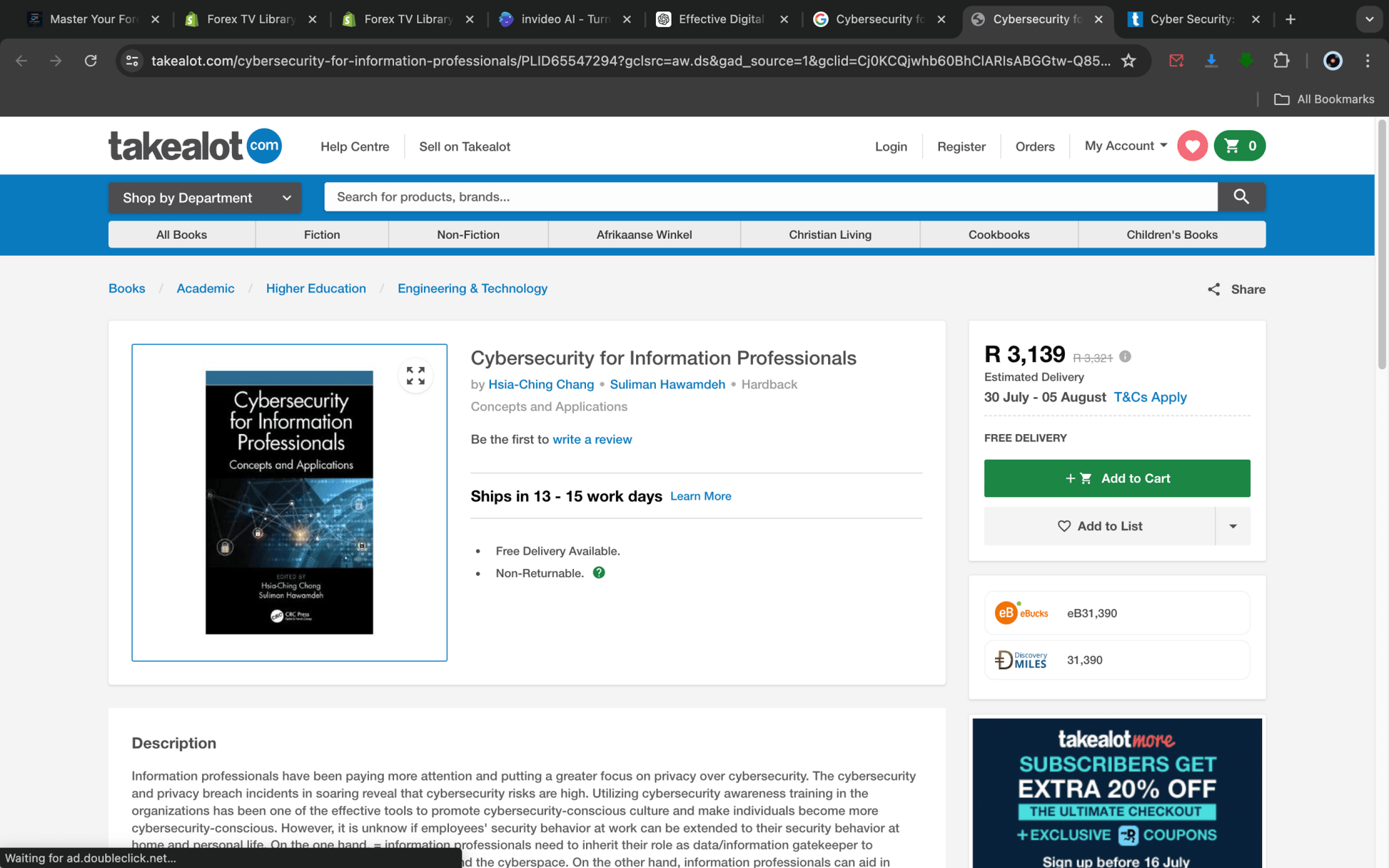Open the Fiction category
Viewport: 1389px width, 868px height.
[322, 234]
